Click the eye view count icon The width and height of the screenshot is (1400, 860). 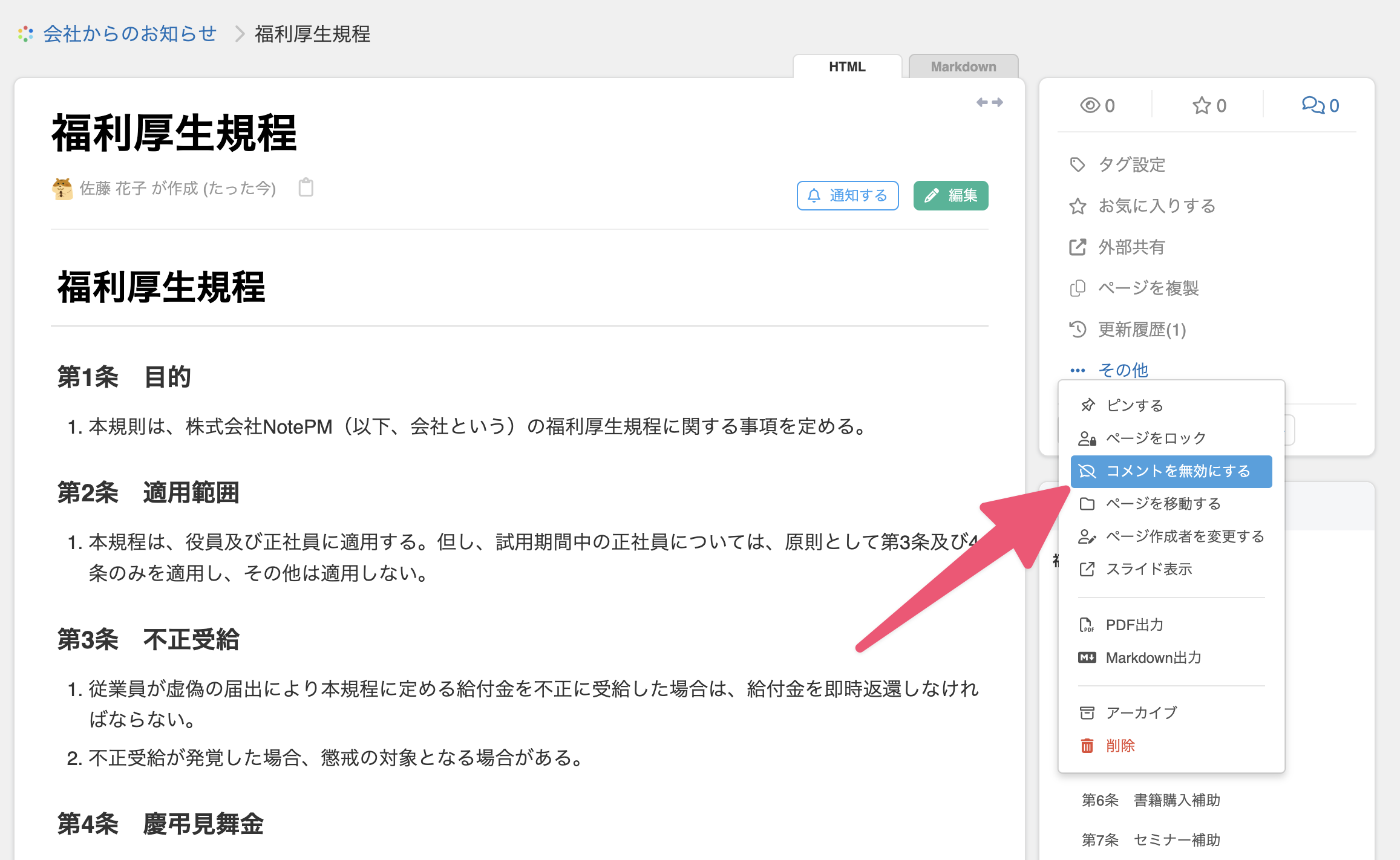click(x=1090, y=106)
